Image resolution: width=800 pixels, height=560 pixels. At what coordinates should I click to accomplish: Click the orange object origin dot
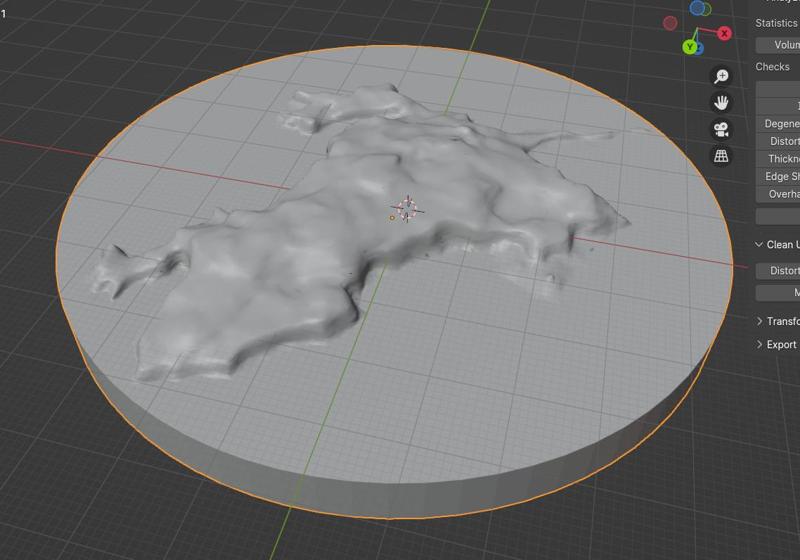[392, 218]
